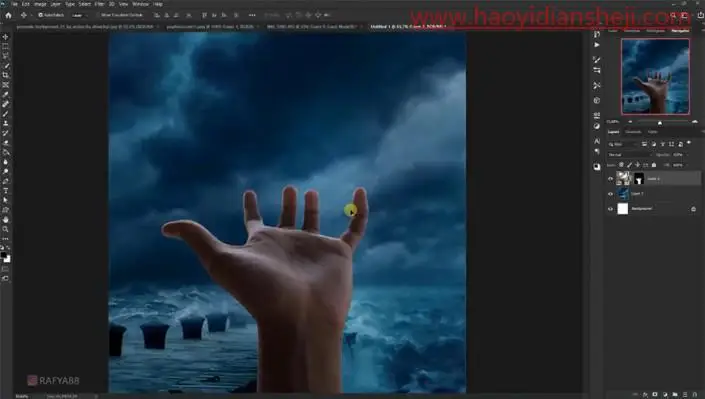Toggle Show Transform Controls checkbox
The image size is (705, 399).
(99, 15)
